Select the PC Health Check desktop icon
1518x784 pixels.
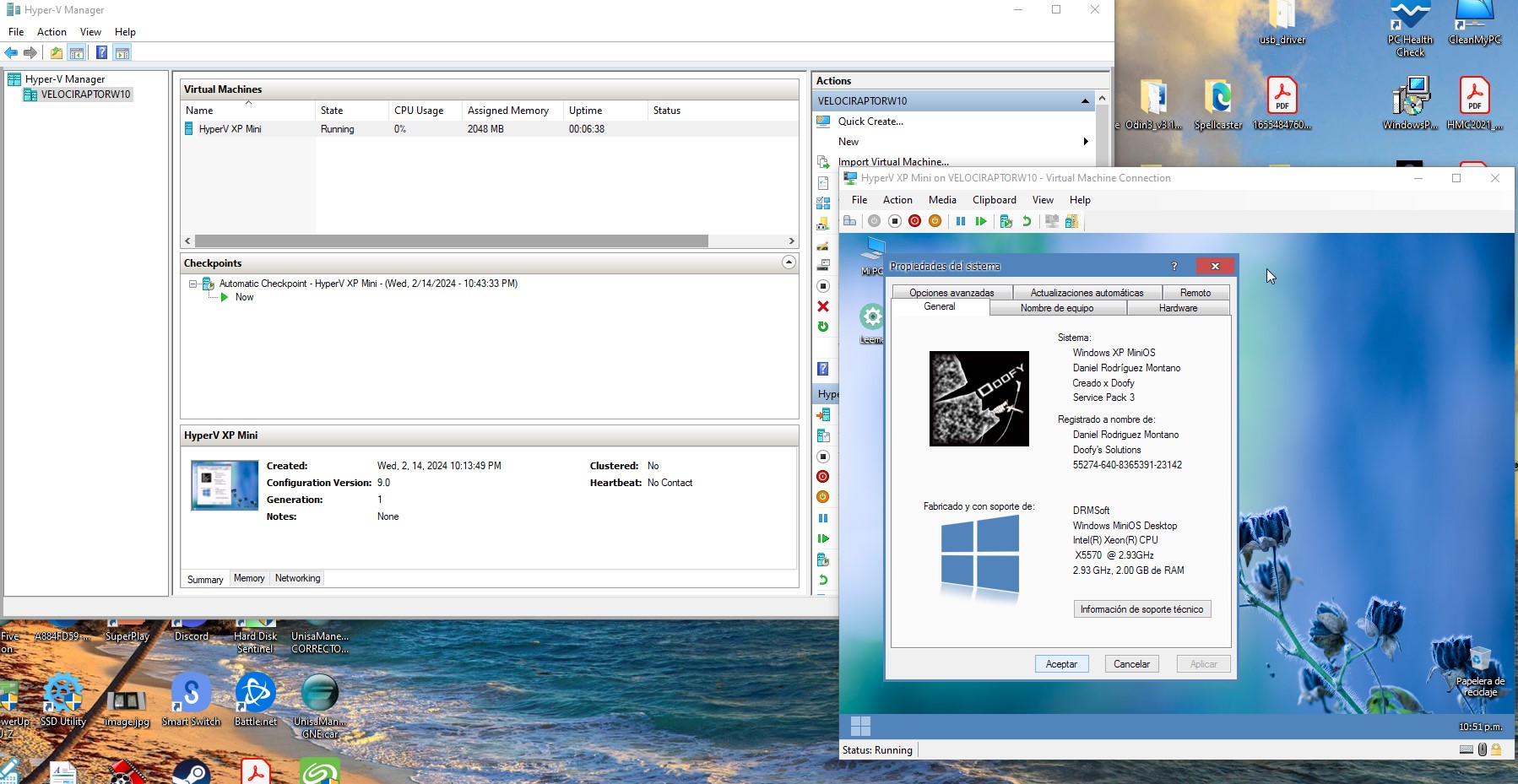(x=1410, y=30)
